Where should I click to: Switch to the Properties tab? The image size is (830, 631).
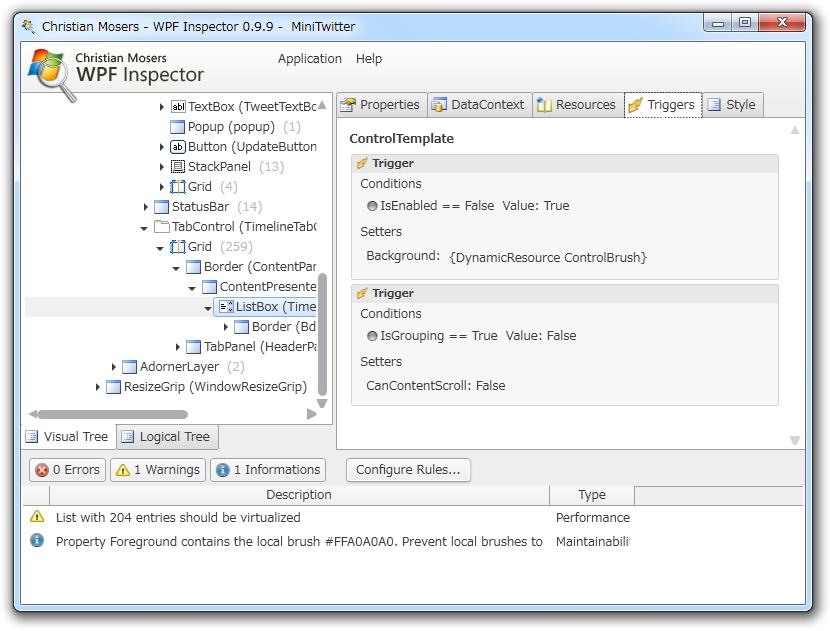click(x=382, y=105)
